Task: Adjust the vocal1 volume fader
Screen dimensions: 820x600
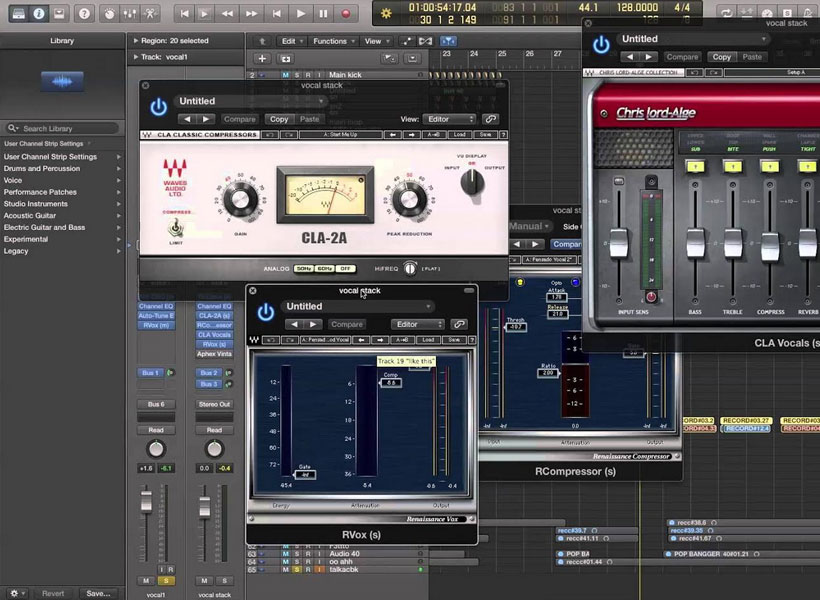Action: tap(147, 500)
